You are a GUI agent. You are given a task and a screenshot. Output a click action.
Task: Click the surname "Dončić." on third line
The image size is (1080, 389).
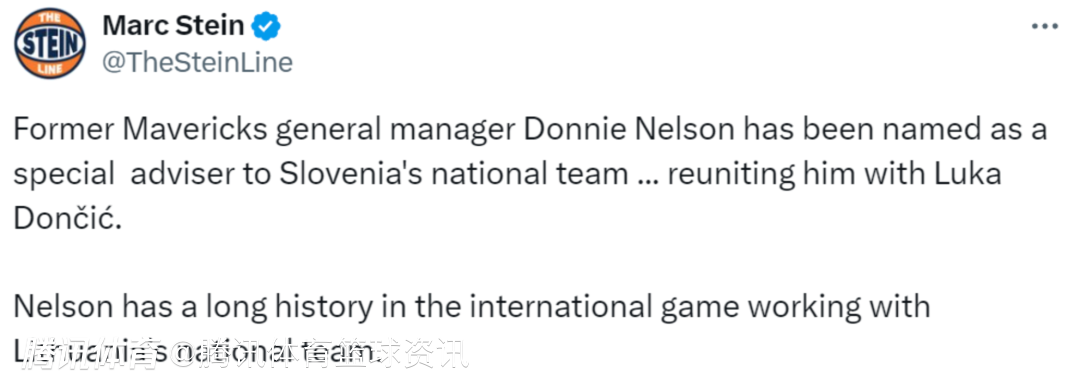[x=68, y=220]
